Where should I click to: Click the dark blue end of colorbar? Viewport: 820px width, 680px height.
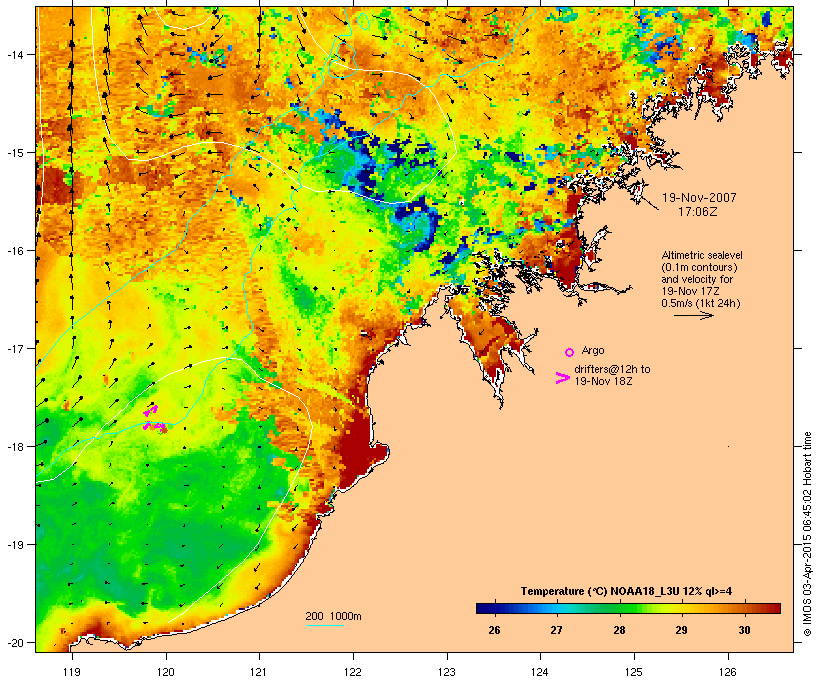coord(484,608)
